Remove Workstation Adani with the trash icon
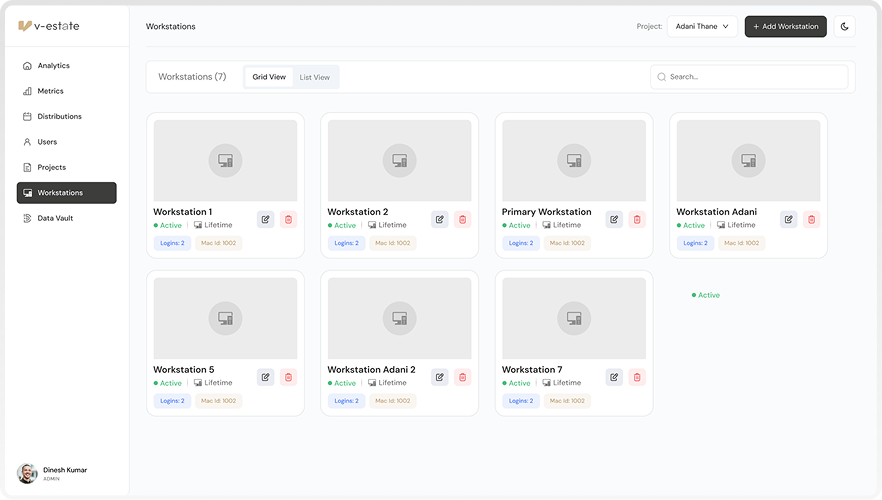882x500 pixels. pyautogui.click(x=812, y=219)
